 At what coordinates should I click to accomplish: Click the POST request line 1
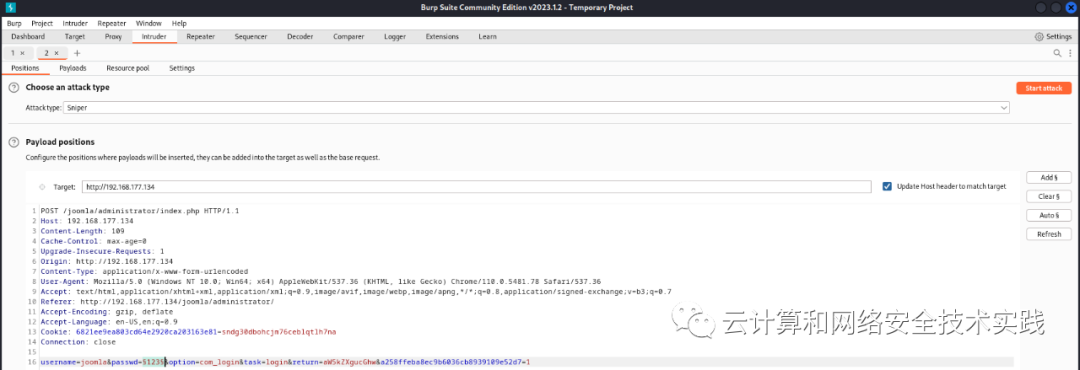tap(140, 211)
